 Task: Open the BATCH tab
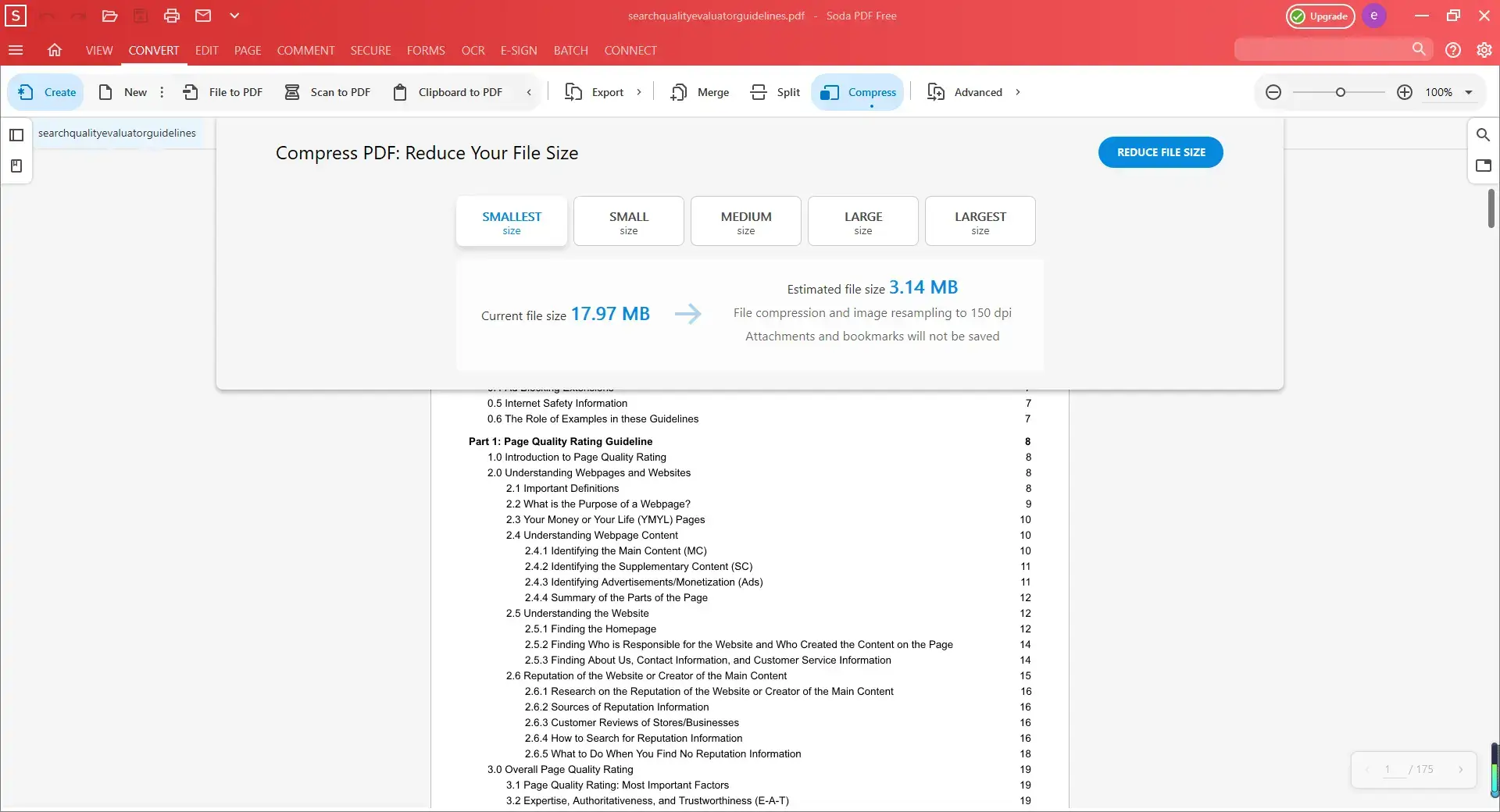(x=570, y=50)
